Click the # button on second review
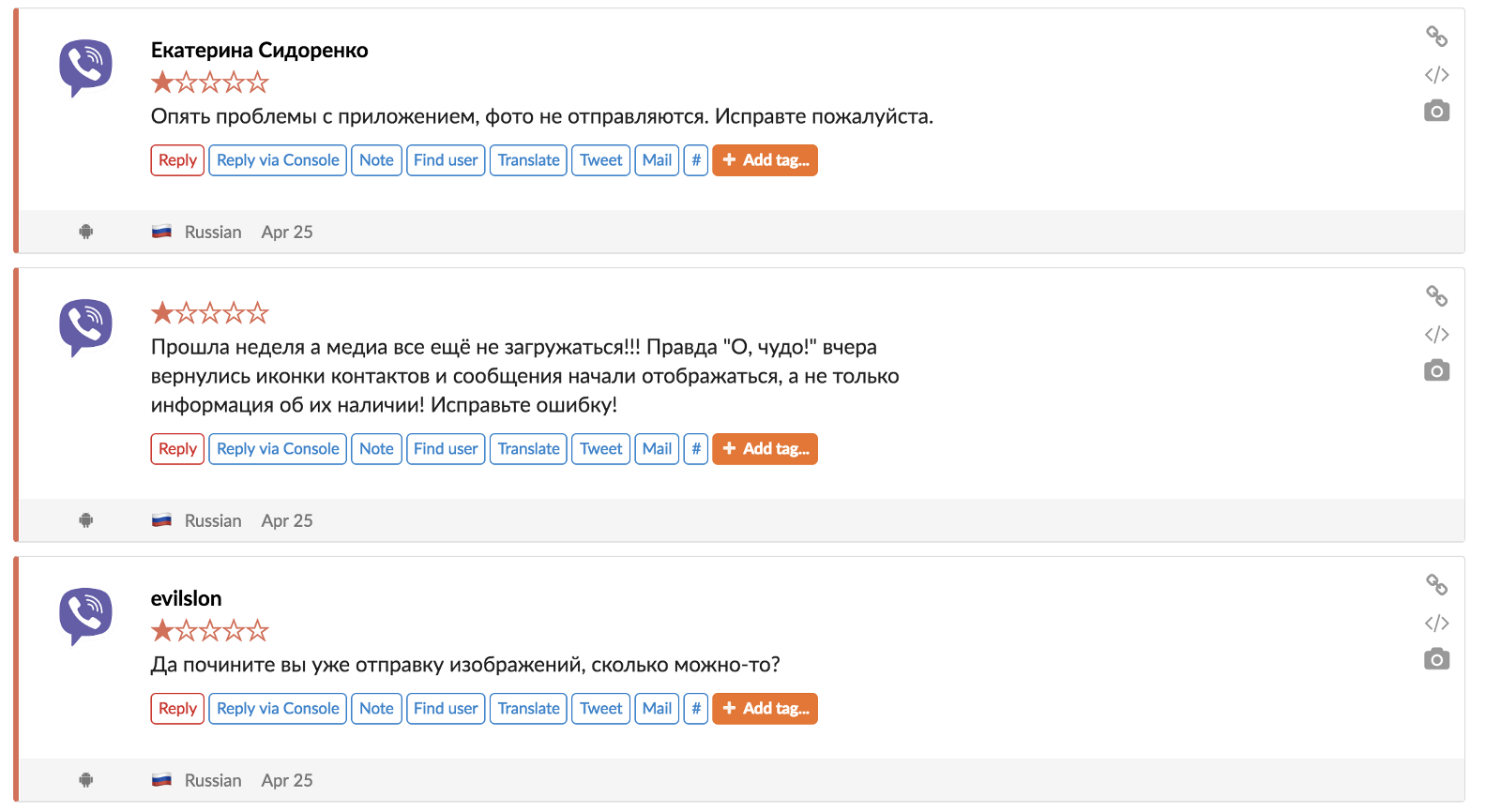Screen dimensions: 1501x812 pyautogui.click(x=696, y=449)
